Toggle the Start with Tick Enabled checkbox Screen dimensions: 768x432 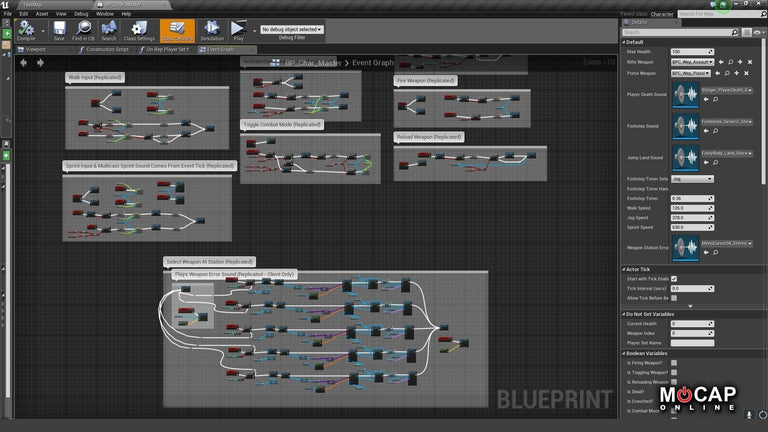(x=674, y=279)
